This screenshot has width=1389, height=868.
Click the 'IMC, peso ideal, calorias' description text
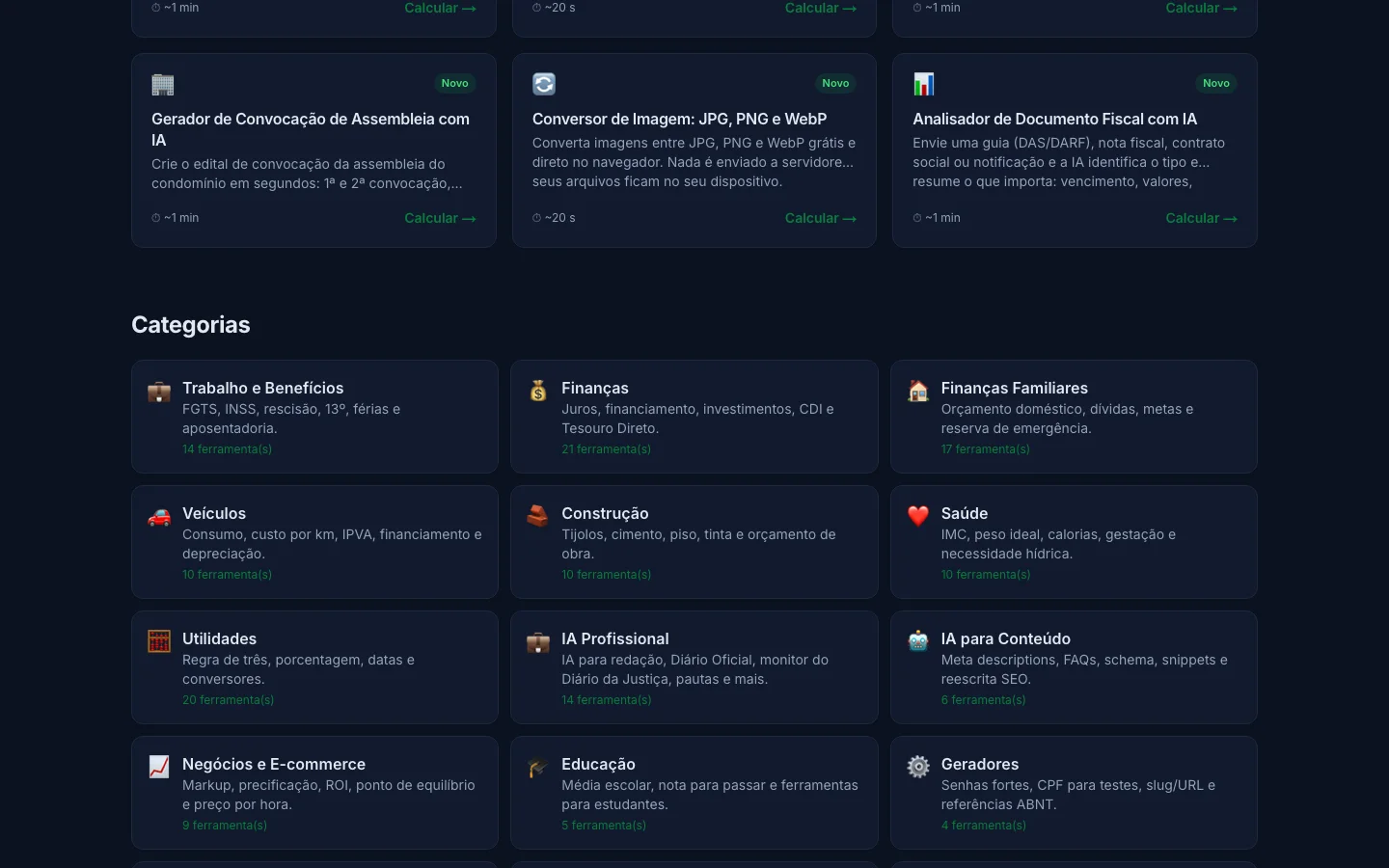(1058, 544)
